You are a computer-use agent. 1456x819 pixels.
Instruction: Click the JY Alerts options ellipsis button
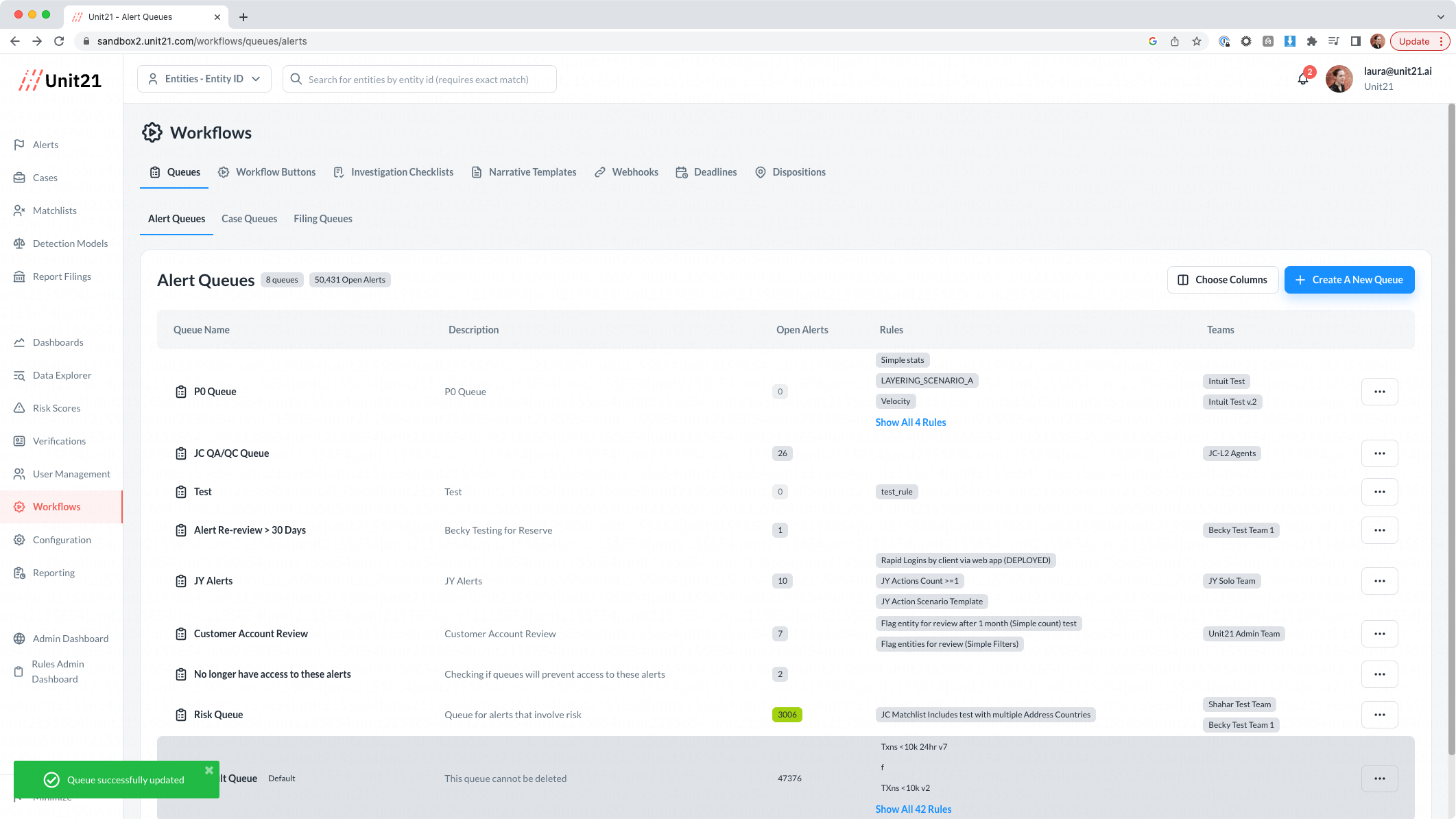click(x=1379, y=581)
